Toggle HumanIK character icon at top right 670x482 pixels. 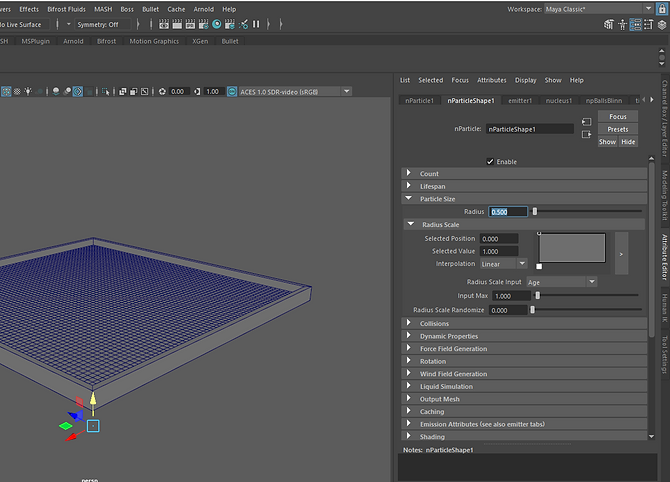coord(622,25)
